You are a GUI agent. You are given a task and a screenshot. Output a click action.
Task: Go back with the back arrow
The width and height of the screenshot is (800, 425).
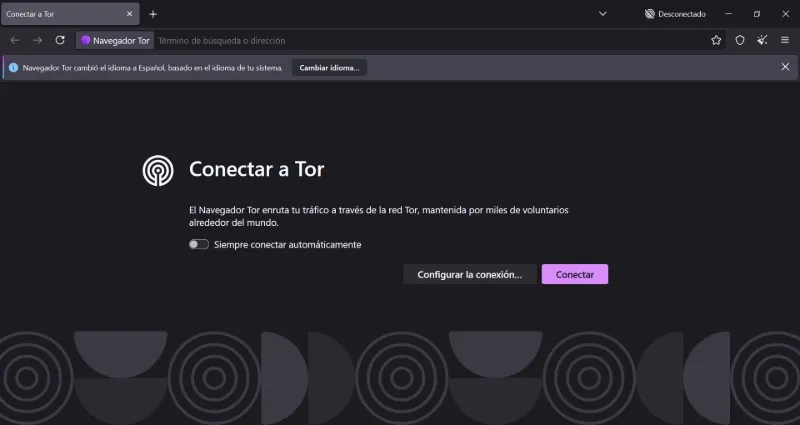15,40
